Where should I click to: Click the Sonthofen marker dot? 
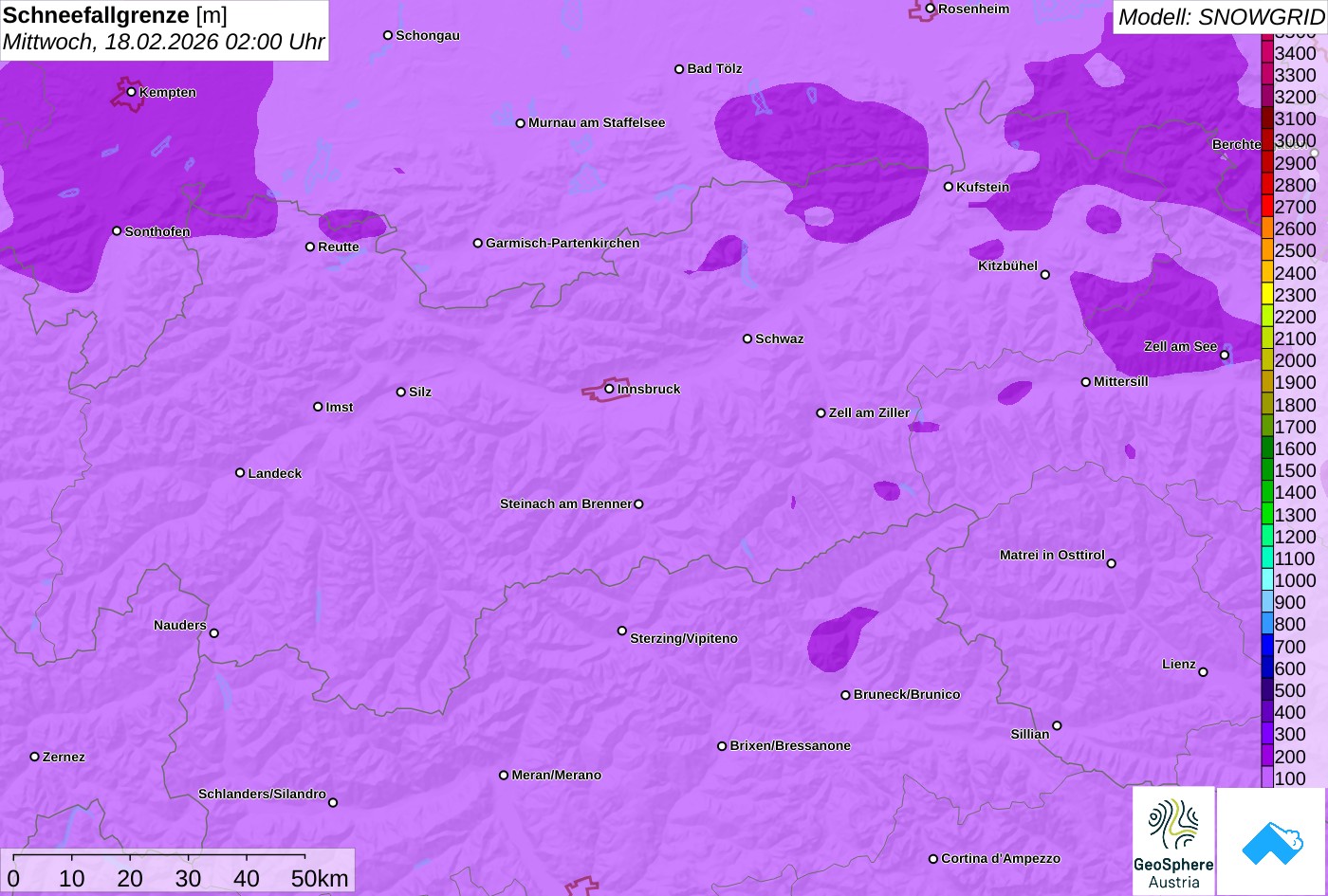(x=117, y=231)
